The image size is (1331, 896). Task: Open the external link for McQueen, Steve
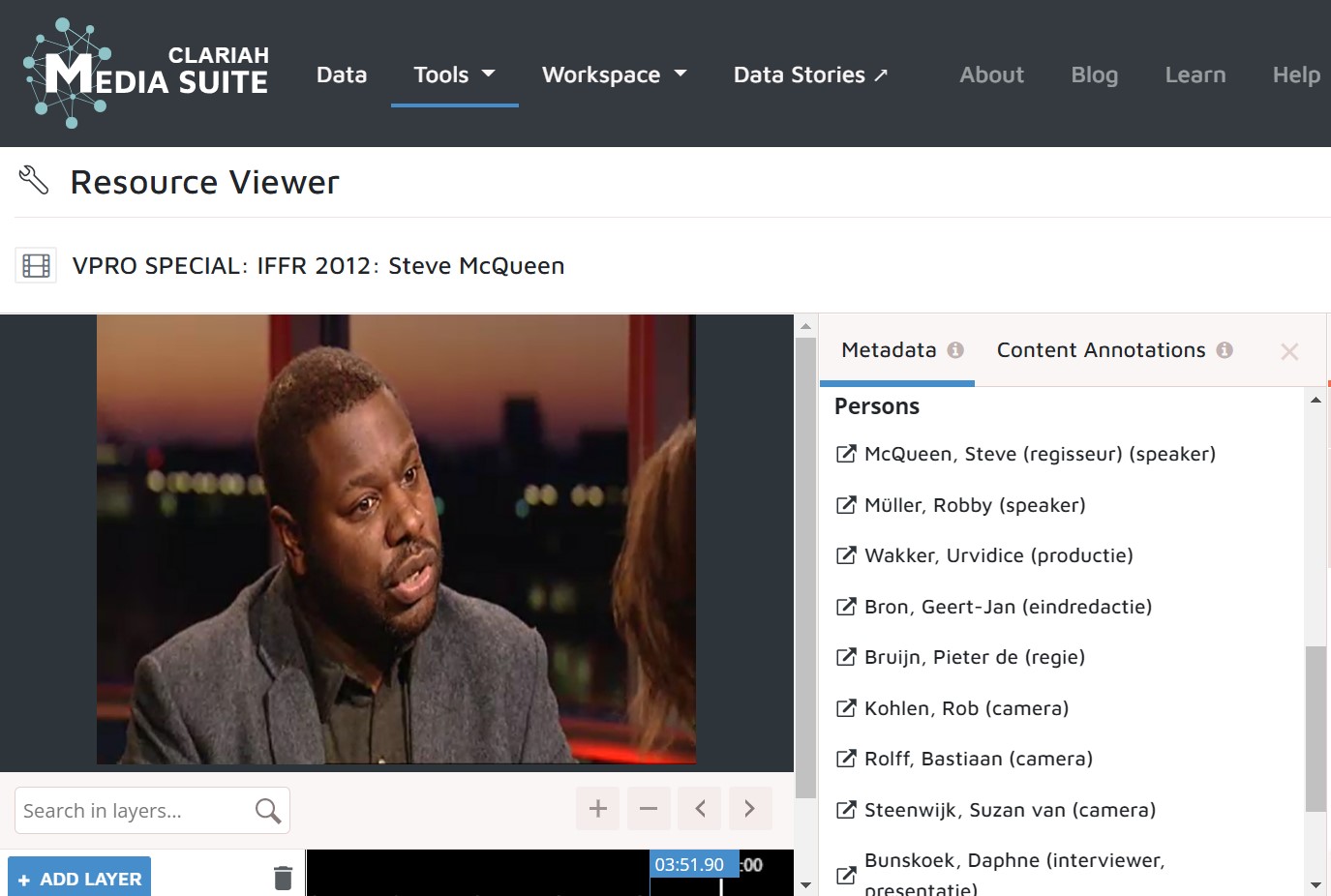click(x=846, y=454)
